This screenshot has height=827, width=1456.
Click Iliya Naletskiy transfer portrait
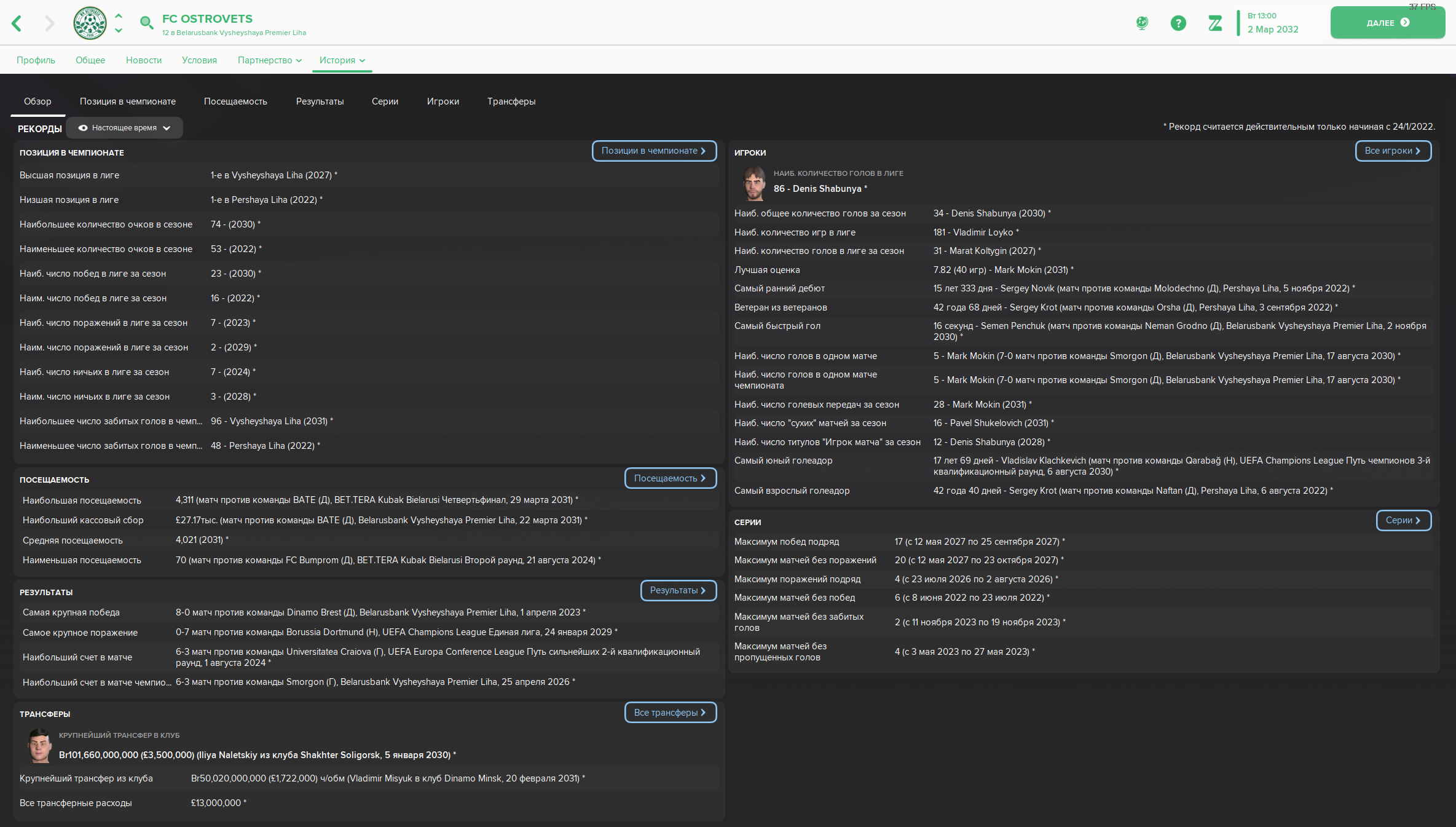tap(39, 746)
